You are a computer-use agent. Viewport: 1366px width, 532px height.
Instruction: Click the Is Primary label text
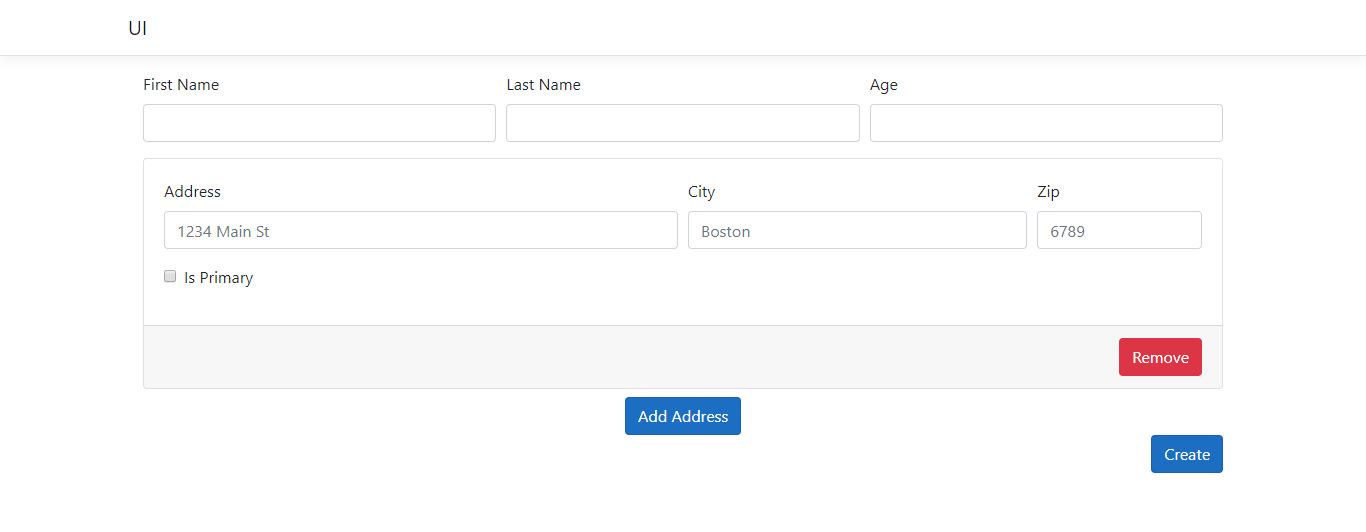218,278
